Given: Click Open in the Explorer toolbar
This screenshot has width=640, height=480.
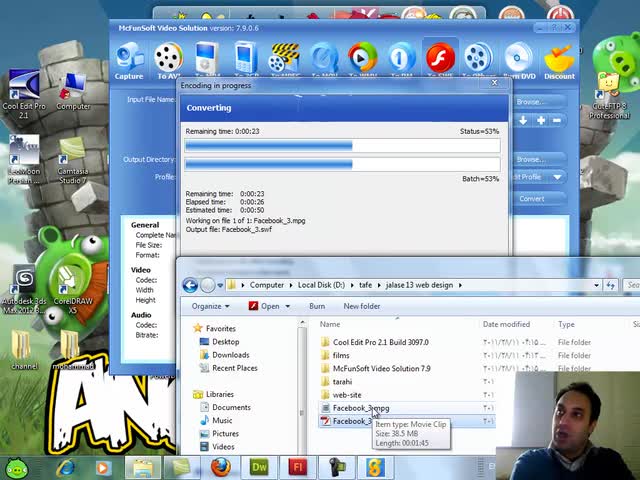Looking at the screenshot, I should (264, 306).
